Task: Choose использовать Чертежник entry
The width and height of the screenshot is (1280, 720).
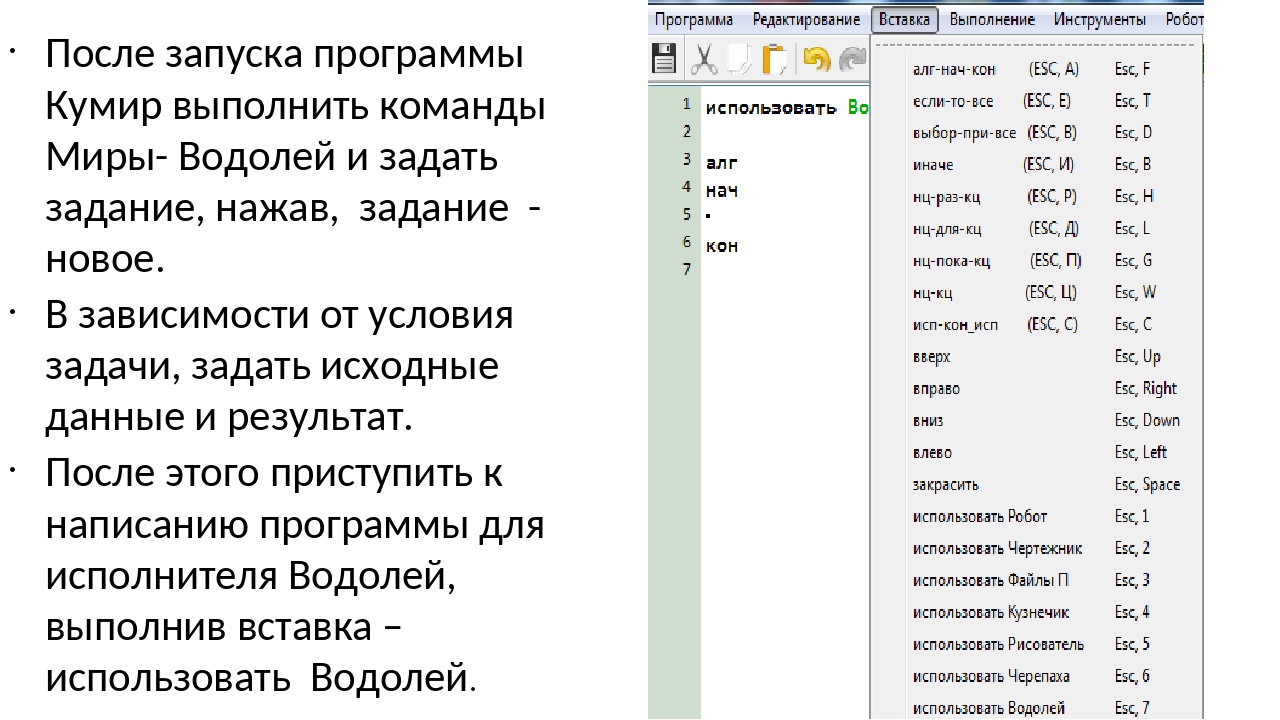Action: click(x=1038, y=549)
